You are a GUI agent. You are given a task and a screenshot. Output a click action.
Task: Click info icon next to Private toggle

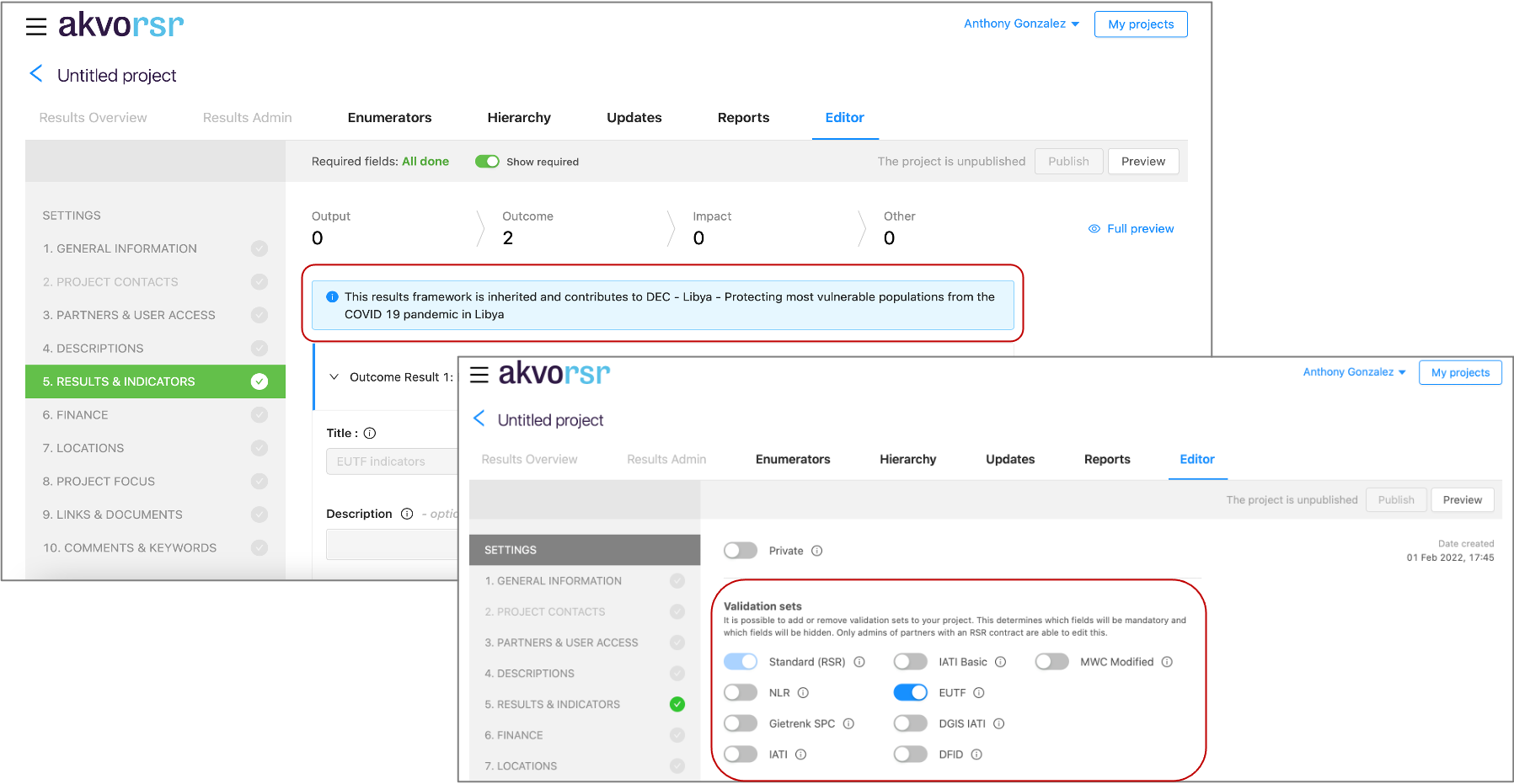click(816, 551)
